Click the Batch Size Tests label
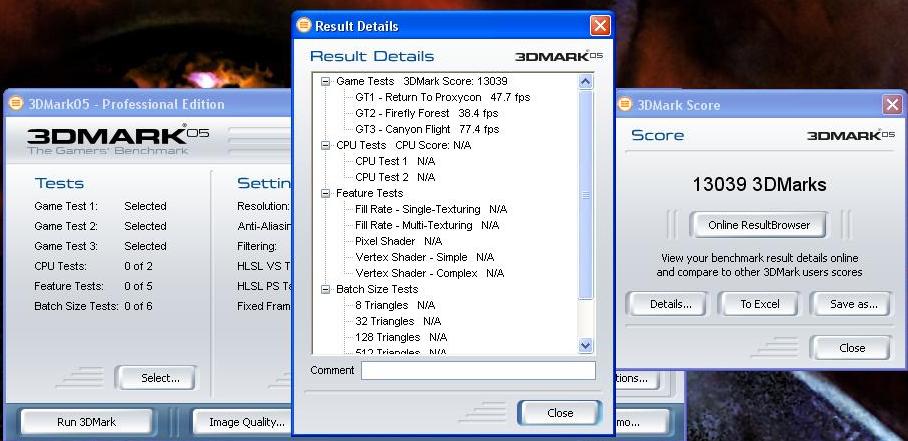Viewport: 908px width, 441px height. point(377,289)
